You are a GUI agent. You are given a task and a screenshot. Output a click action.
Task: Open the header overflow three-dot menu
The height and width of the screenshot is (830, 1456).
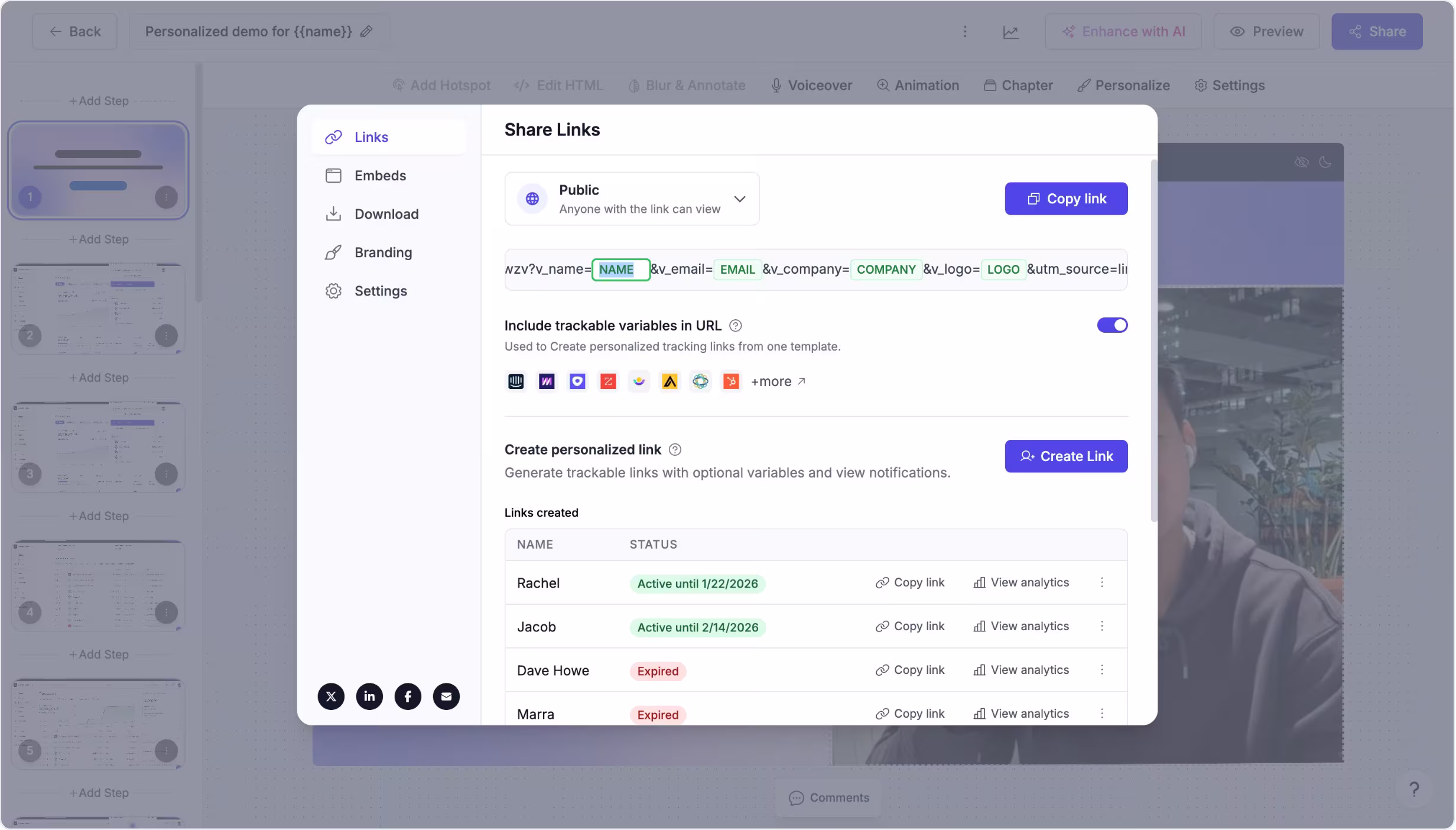coord(965,31)
